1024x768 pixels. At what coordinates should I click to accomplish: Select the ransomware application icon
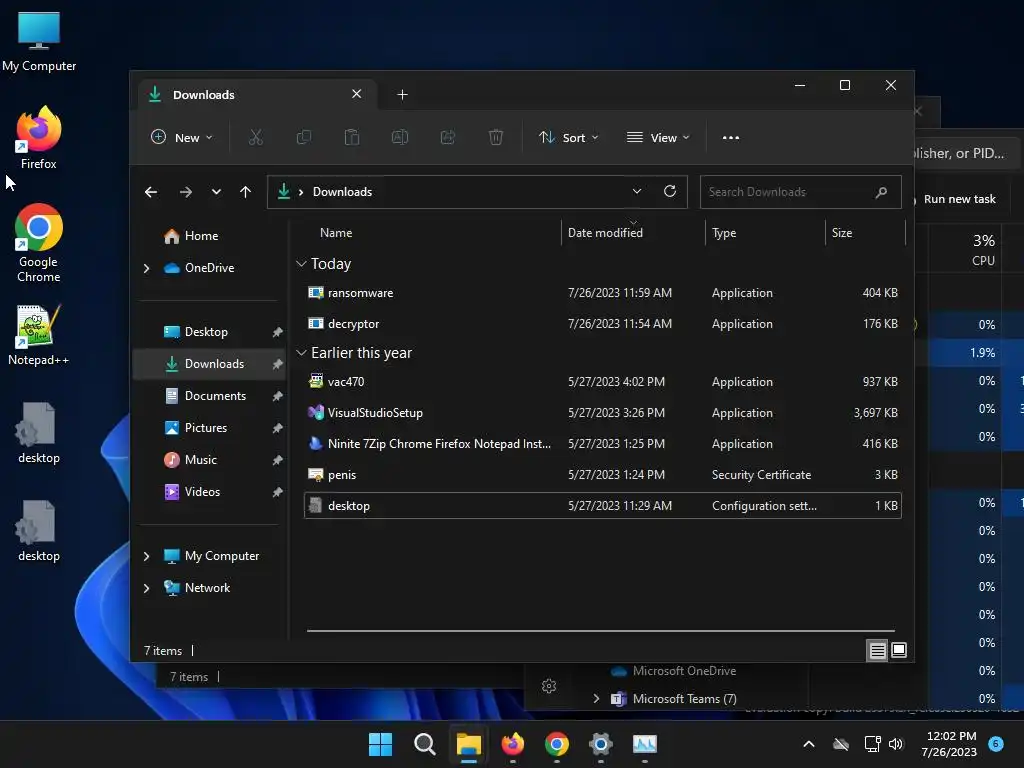(x=315, y=293)
